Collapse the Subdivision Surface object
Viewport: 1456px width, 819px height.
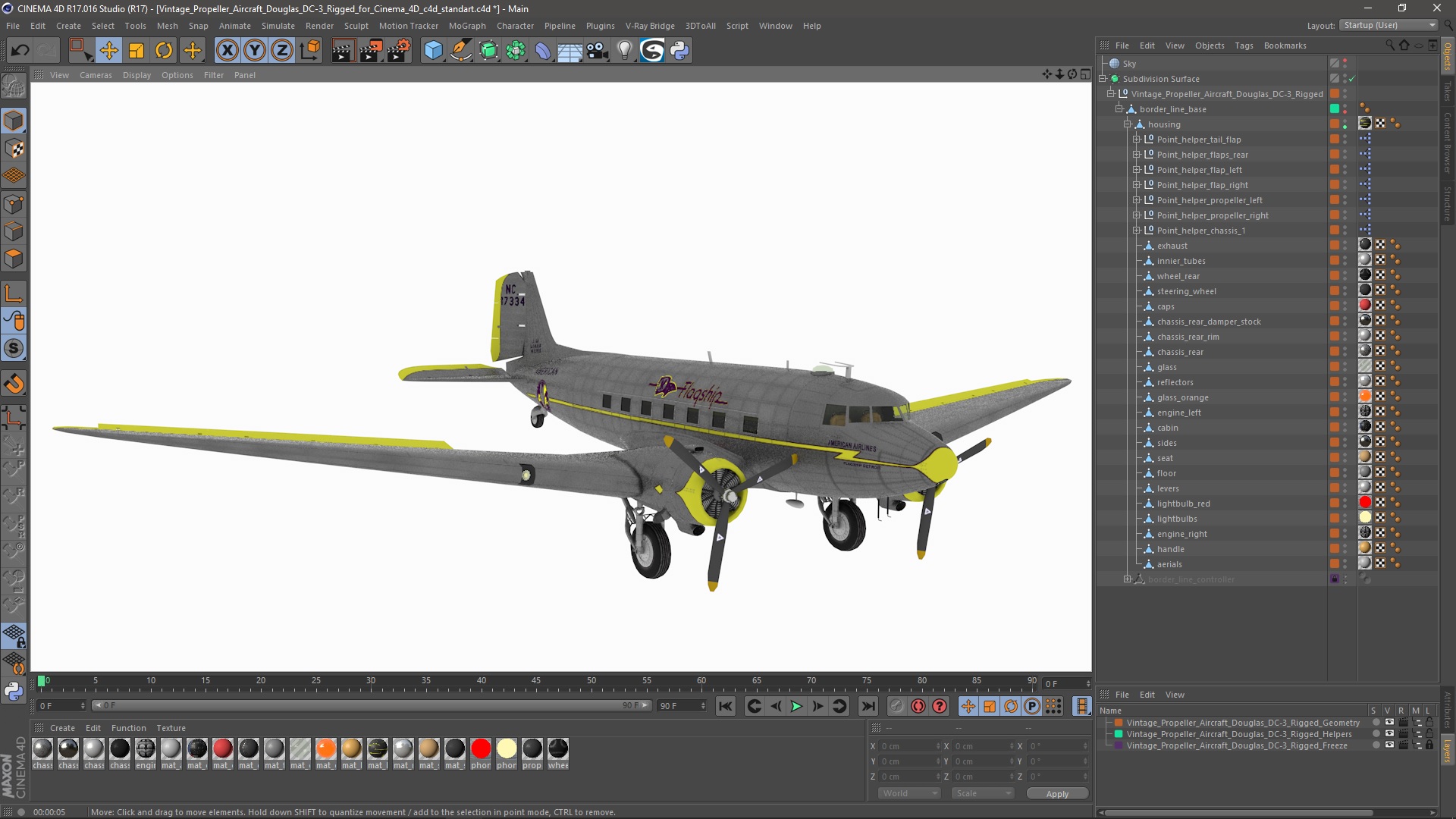[1103, 79]
